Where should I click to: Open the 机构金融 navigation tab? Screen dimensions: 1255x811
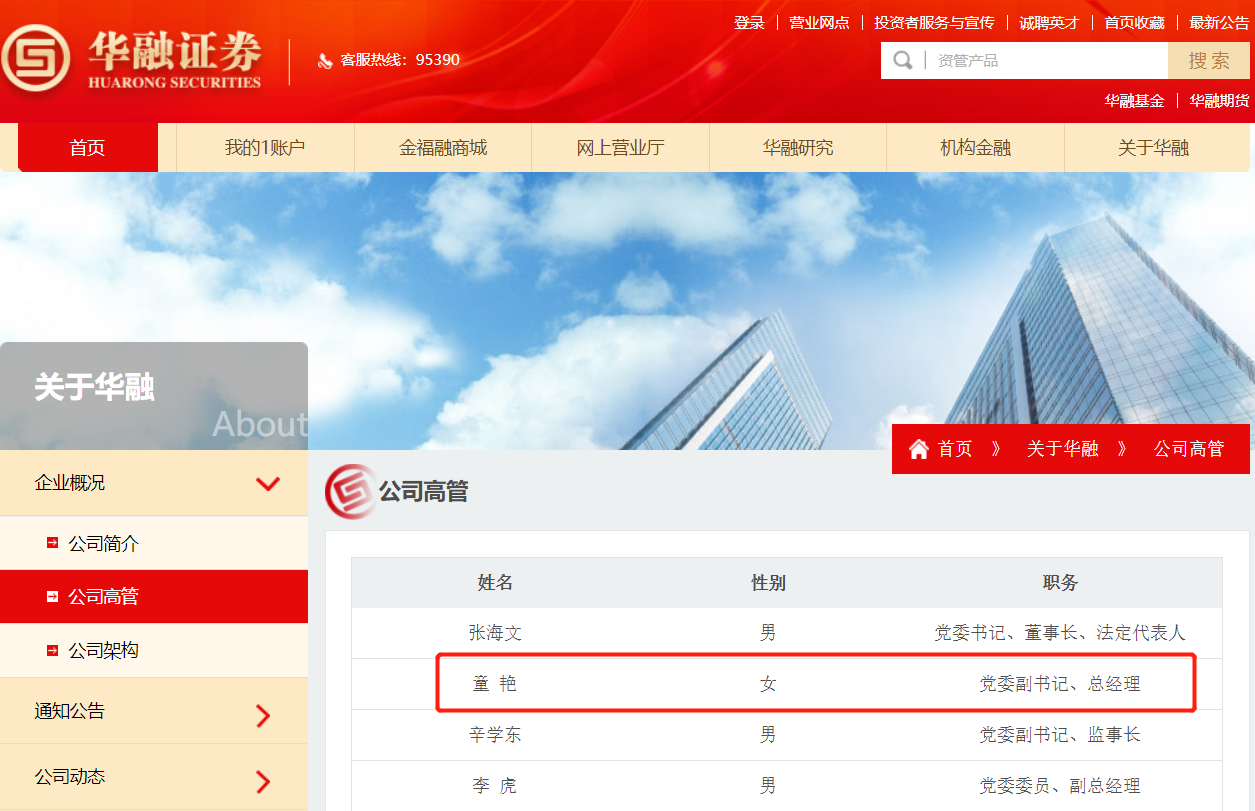tap(975, 146)
